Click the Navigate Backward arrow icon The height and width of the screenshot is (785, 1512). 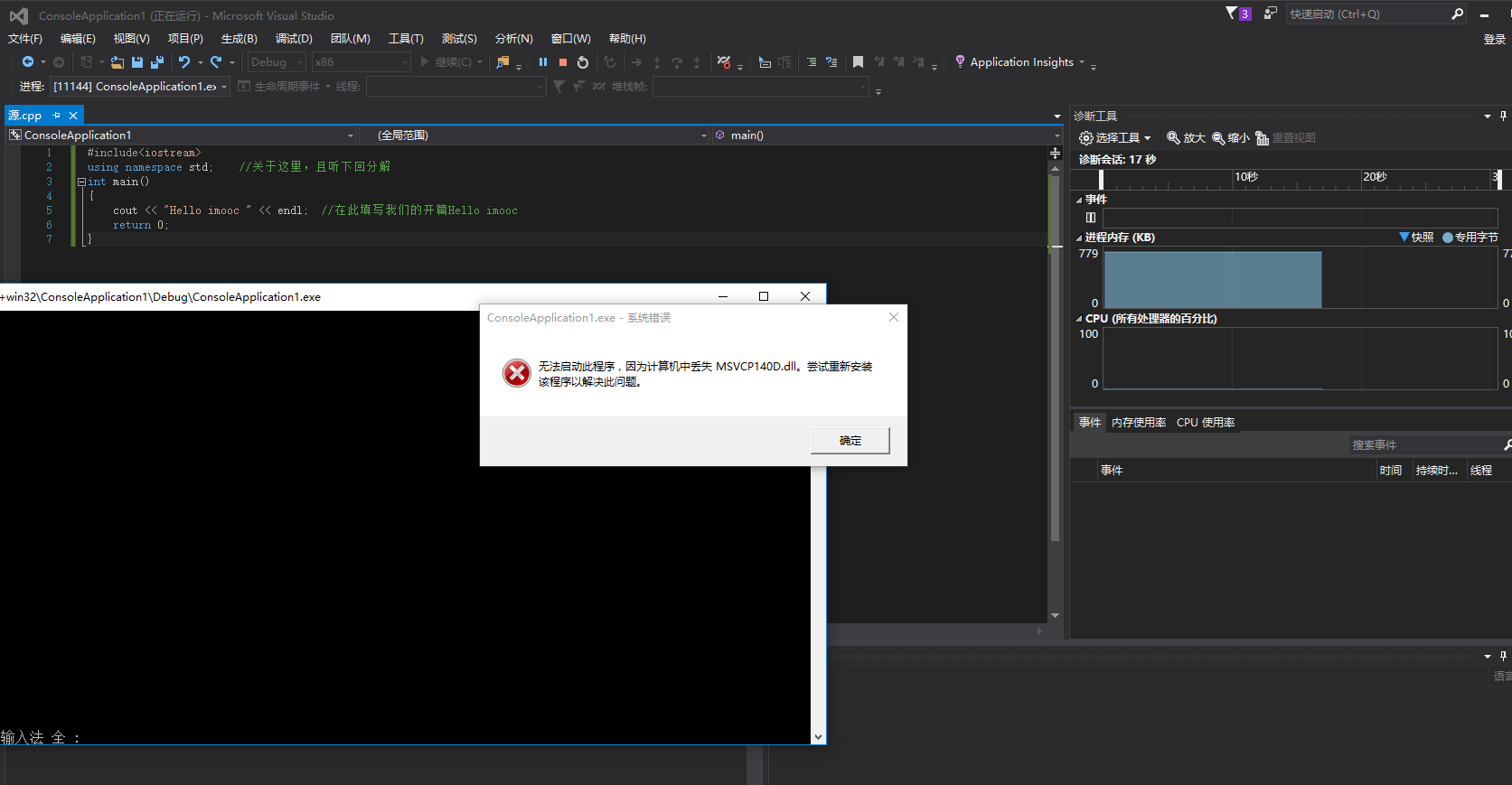coord(28,62)
